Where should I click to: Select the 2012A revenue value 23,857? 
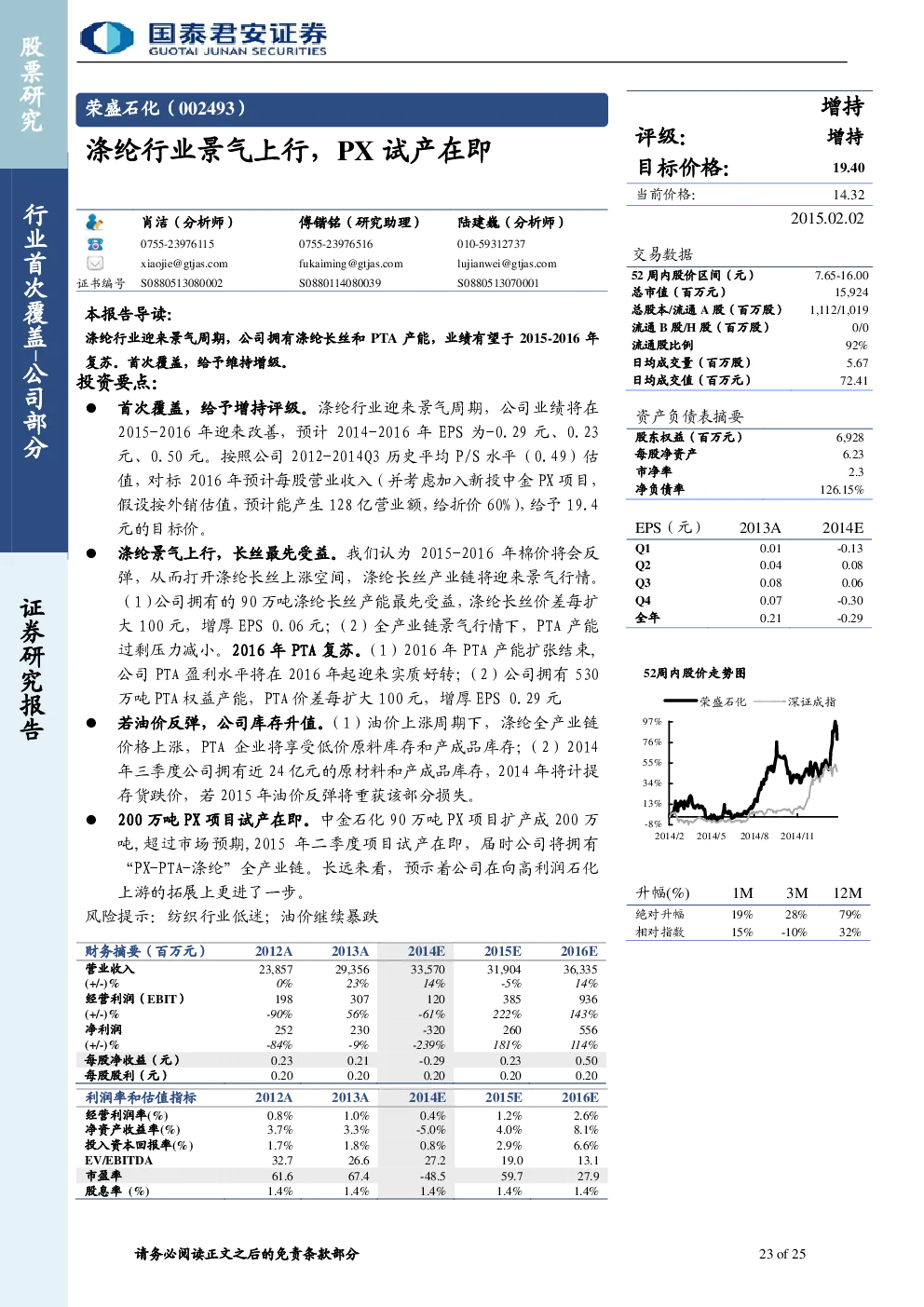coord(276,970)
